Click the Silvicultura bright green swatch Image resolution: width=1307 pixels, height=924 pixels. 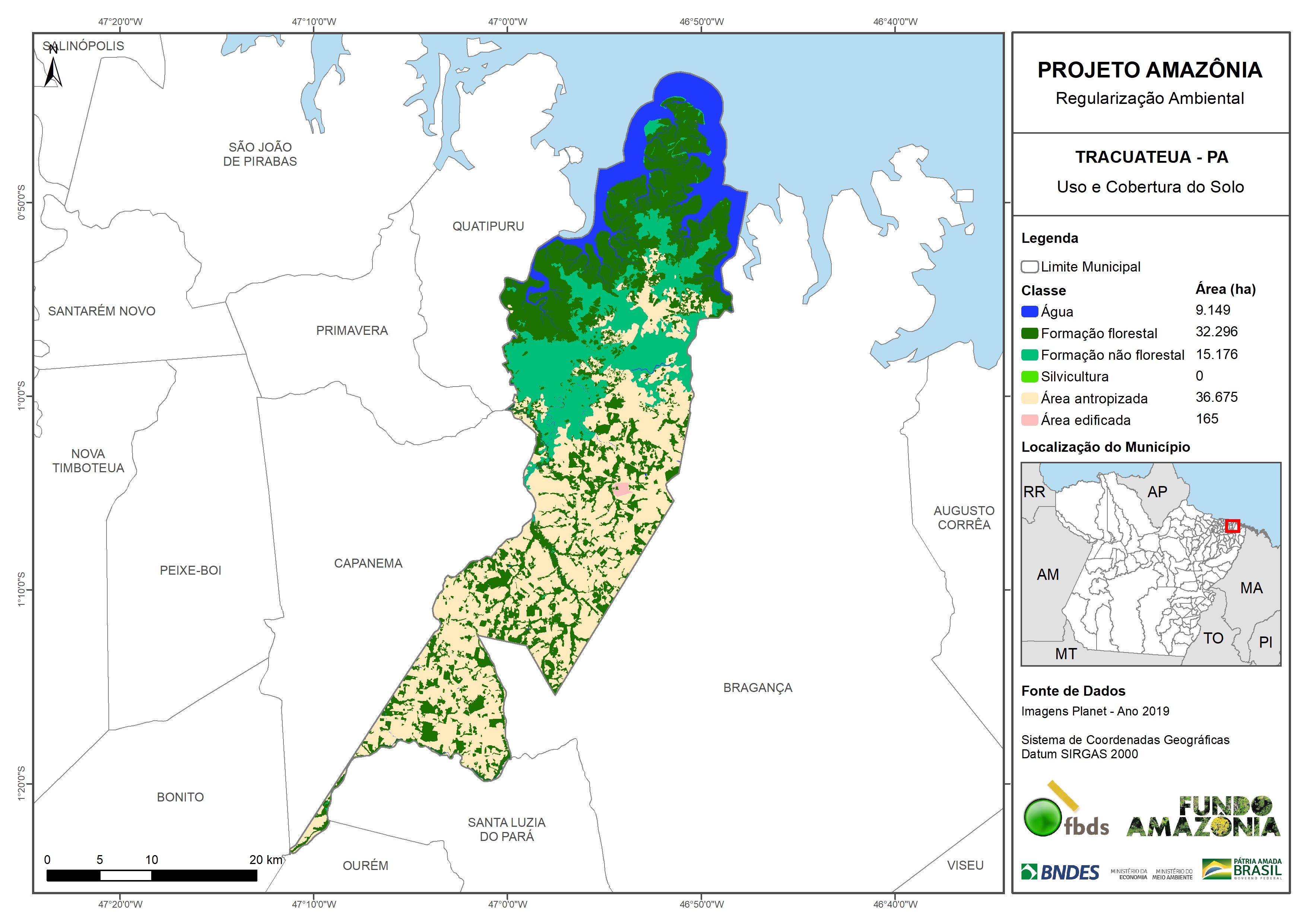1029,376
